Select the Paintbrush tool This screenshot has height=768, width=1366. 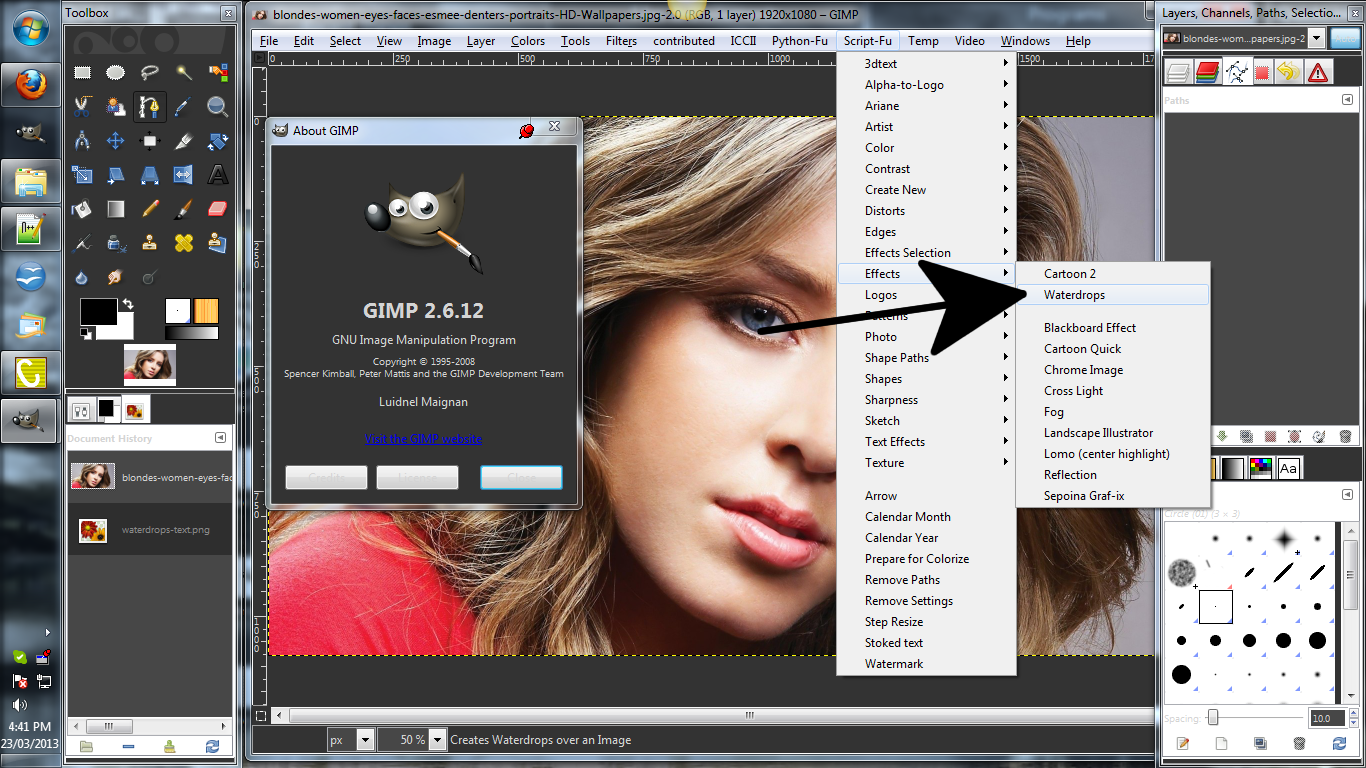point(184,208)
